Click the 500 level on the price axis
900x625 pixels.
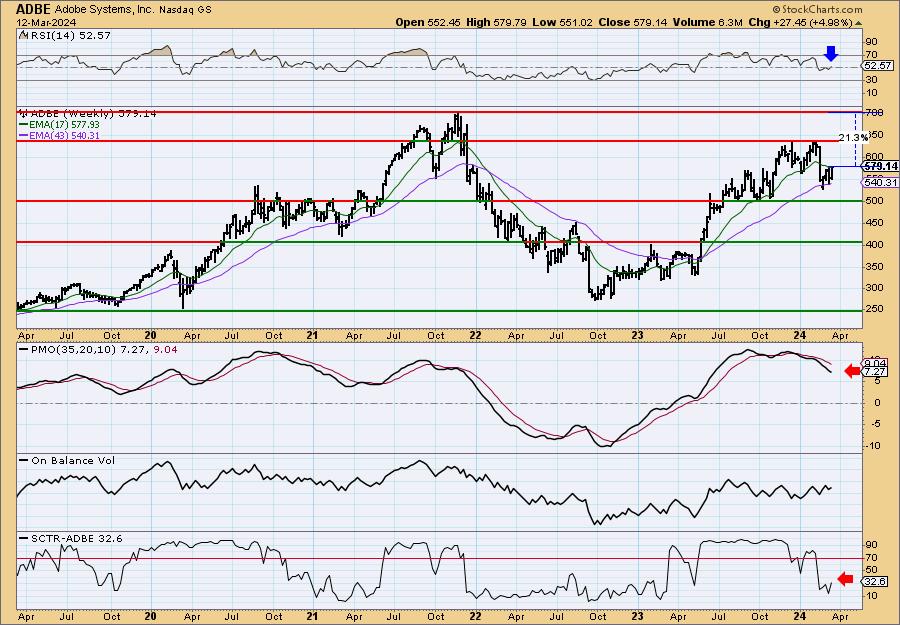point(874,201)
